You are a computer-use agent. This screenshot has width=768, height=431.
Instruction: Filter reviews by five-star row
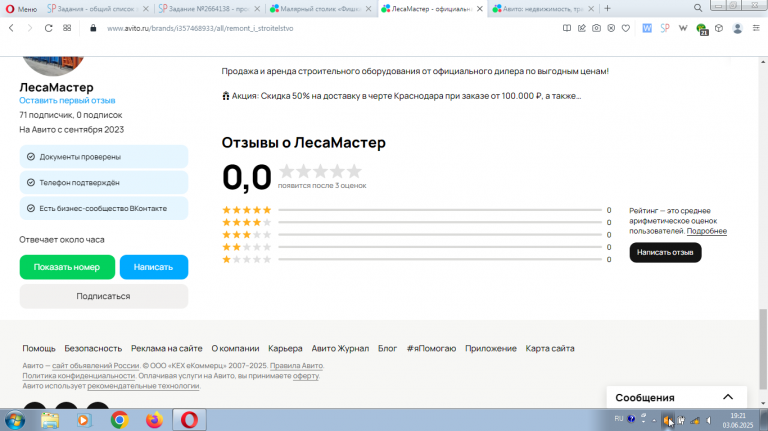[x=416, y=210]
